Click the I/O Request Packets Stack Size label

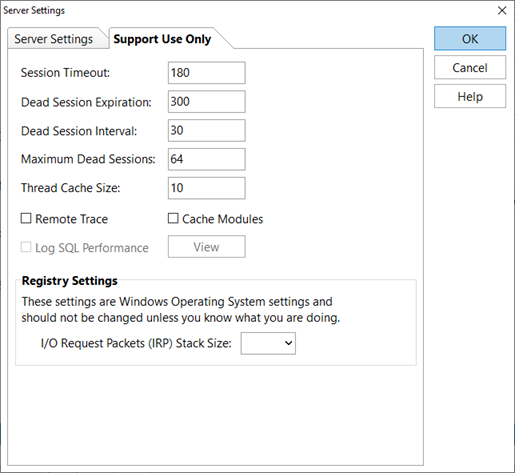(x=136, y=343)
